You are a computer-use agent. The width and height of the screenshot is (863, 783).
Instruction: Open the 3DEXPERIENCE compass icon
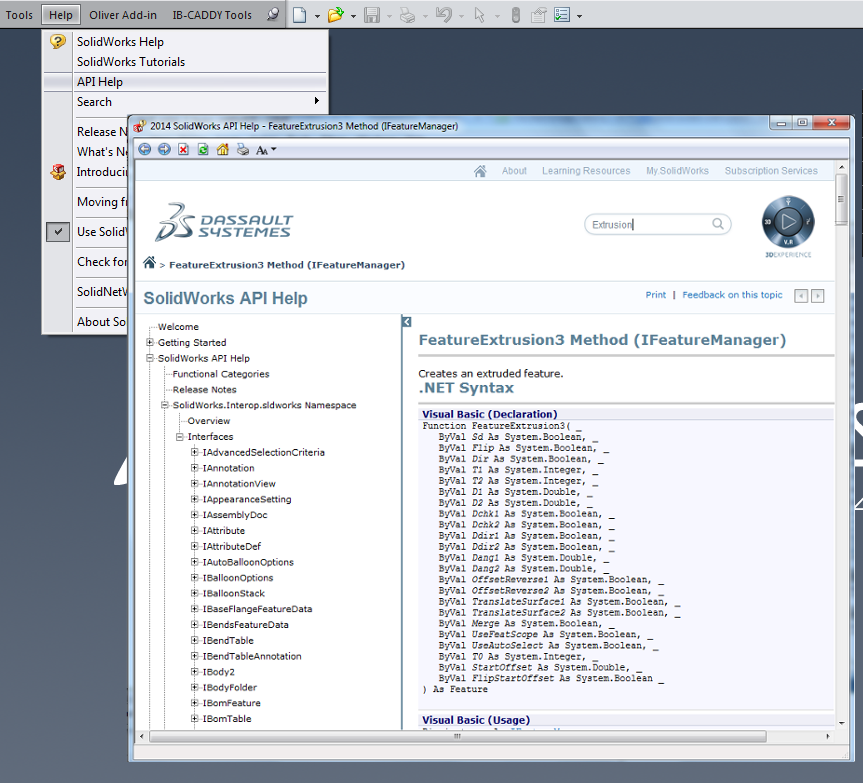pyautogui.click(x=787, y=223)
